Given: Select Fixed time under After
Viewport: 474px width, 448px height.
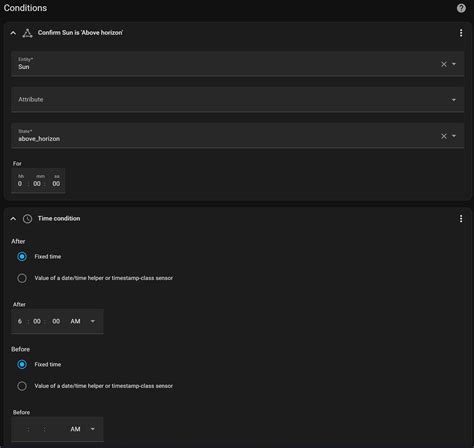Looking at the screenshot, I should point(22,257).
